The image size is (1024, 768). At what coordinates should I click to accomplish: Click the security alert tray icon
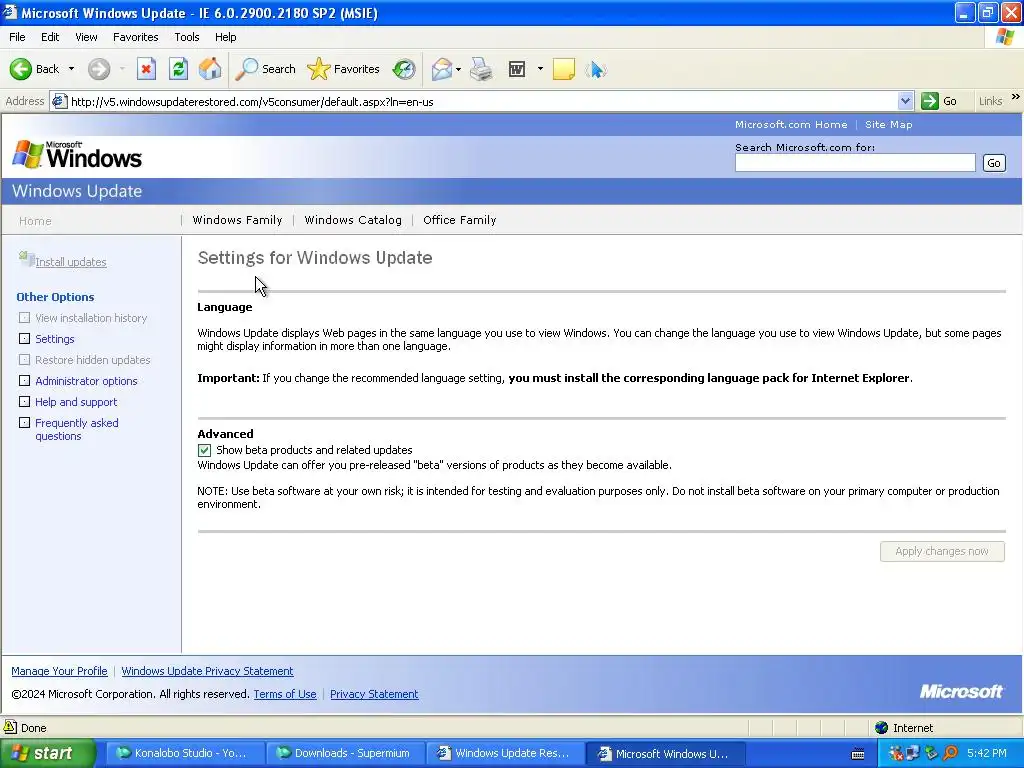point(896,754)
